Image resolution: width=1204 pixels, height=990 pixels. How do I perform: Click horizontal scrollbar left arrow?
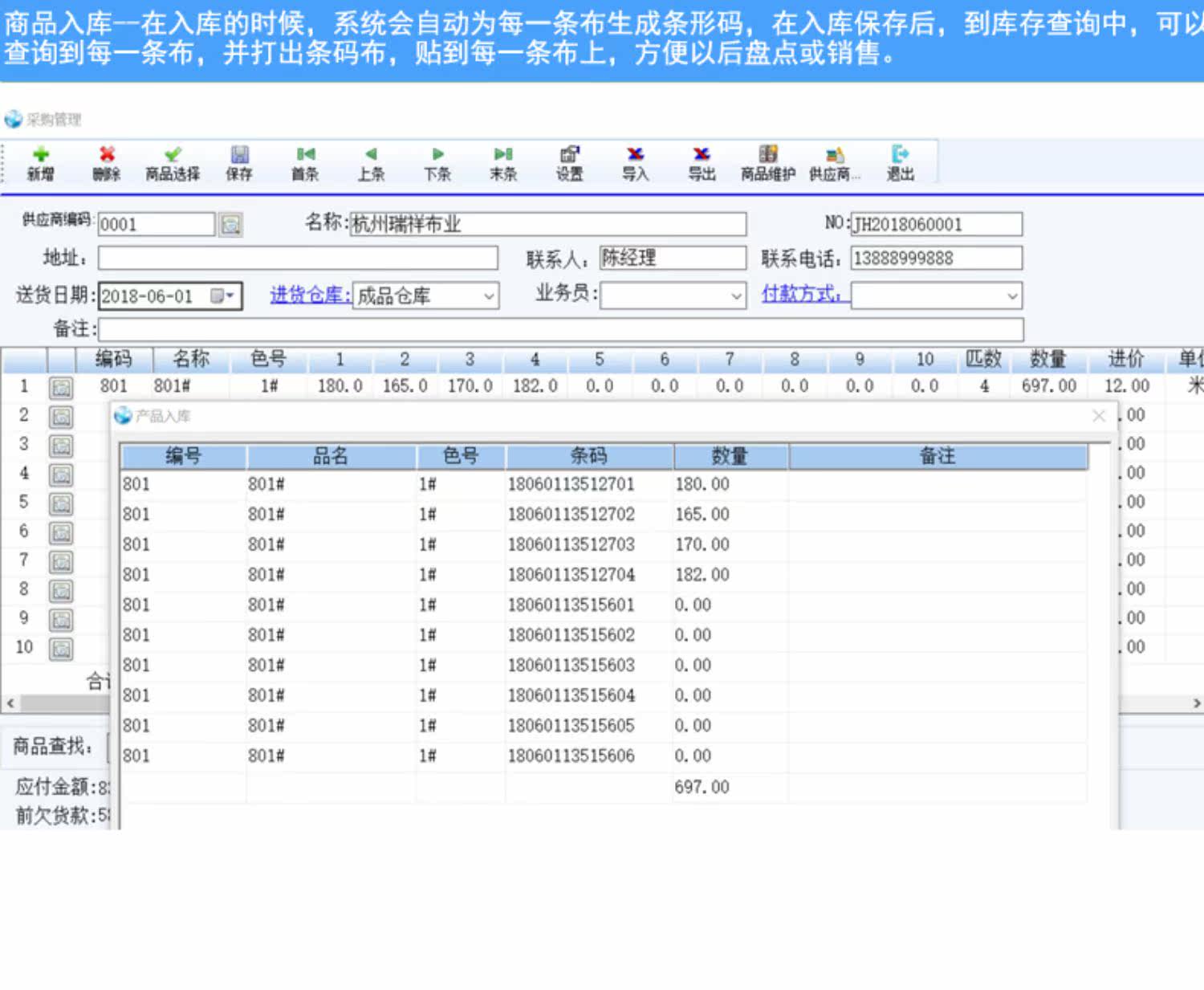coord(10,703)
